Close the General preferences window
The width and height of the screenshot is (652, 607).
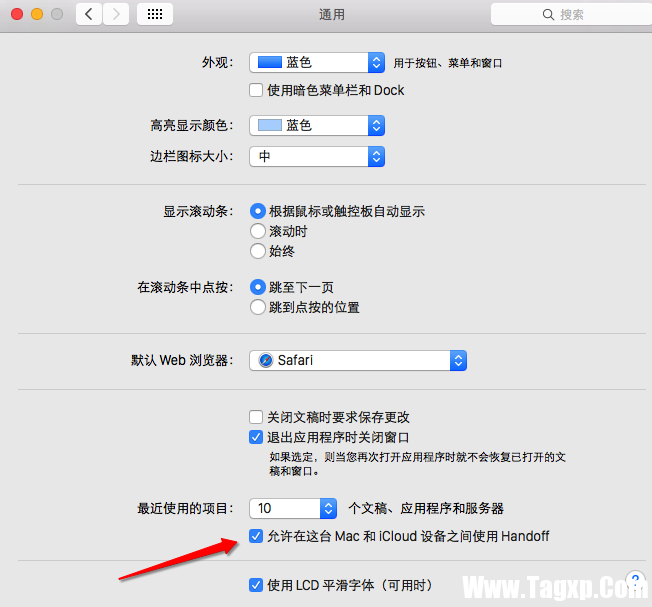[17, 14]
